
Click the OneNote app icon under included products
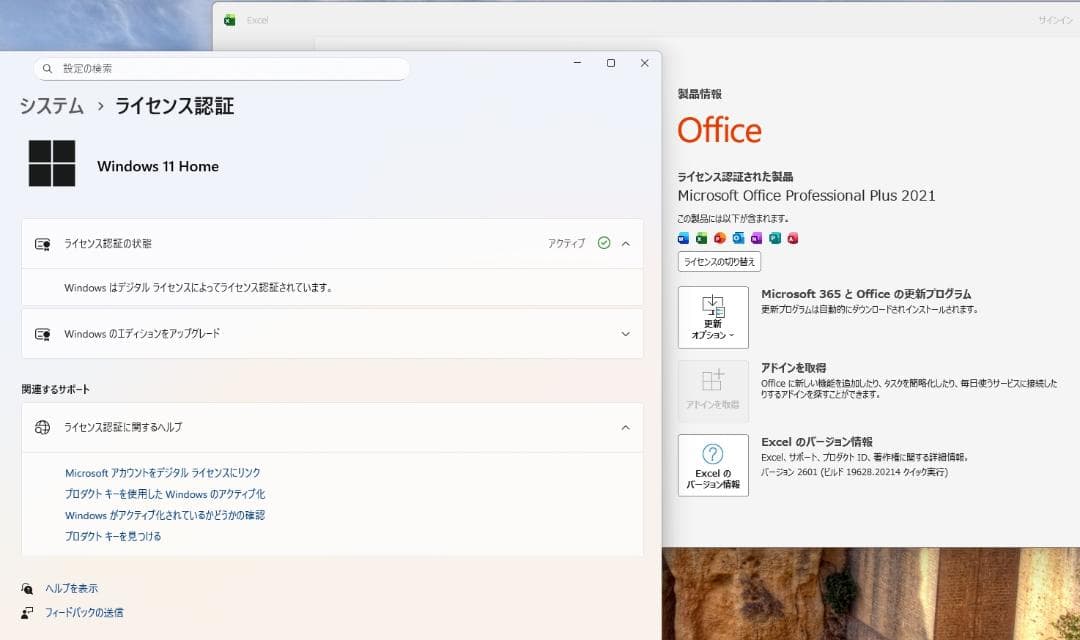(x=756, y=238)
